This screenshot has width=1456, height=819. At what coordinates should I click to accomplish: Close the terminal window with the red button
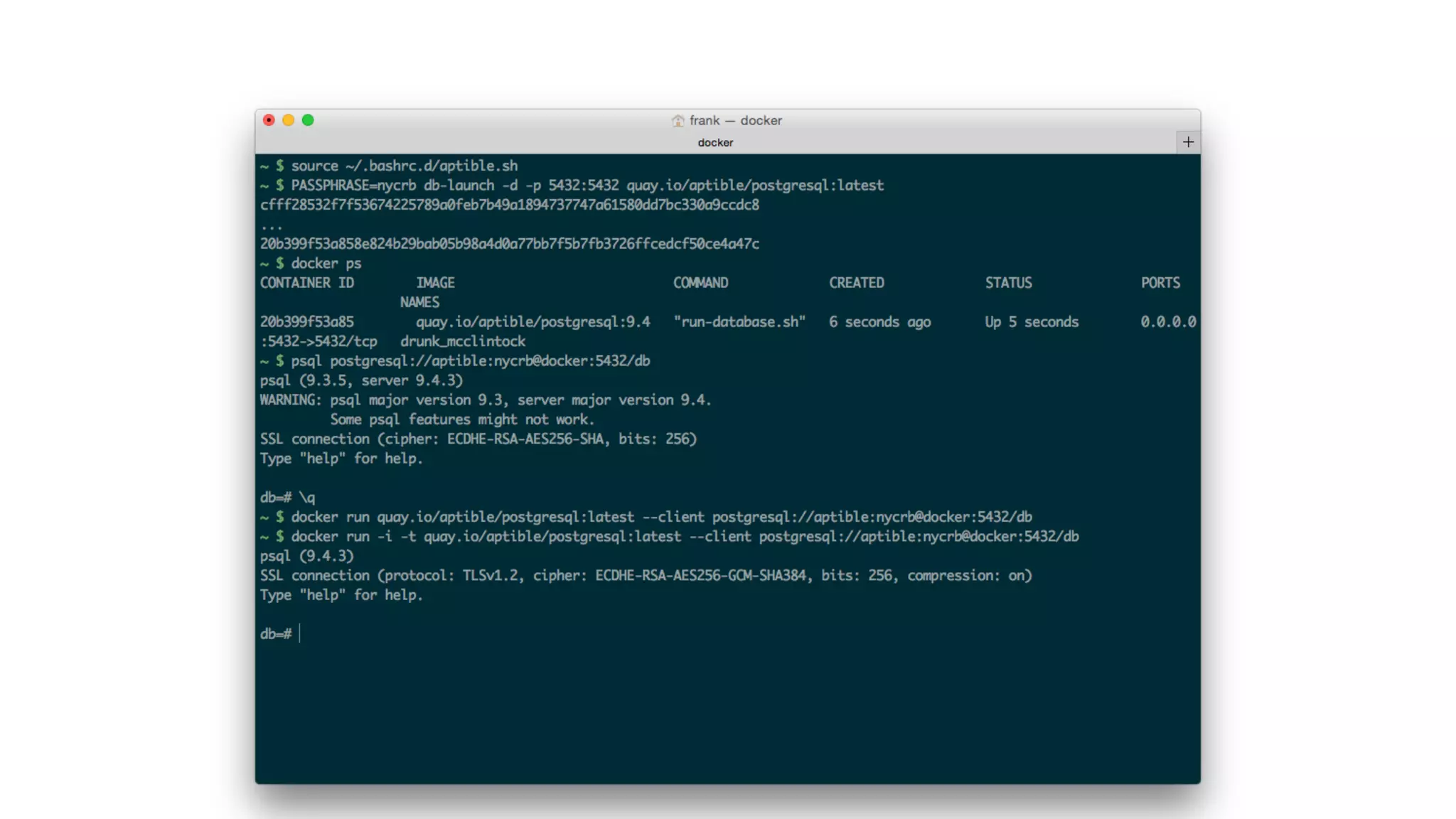(269, 120)
